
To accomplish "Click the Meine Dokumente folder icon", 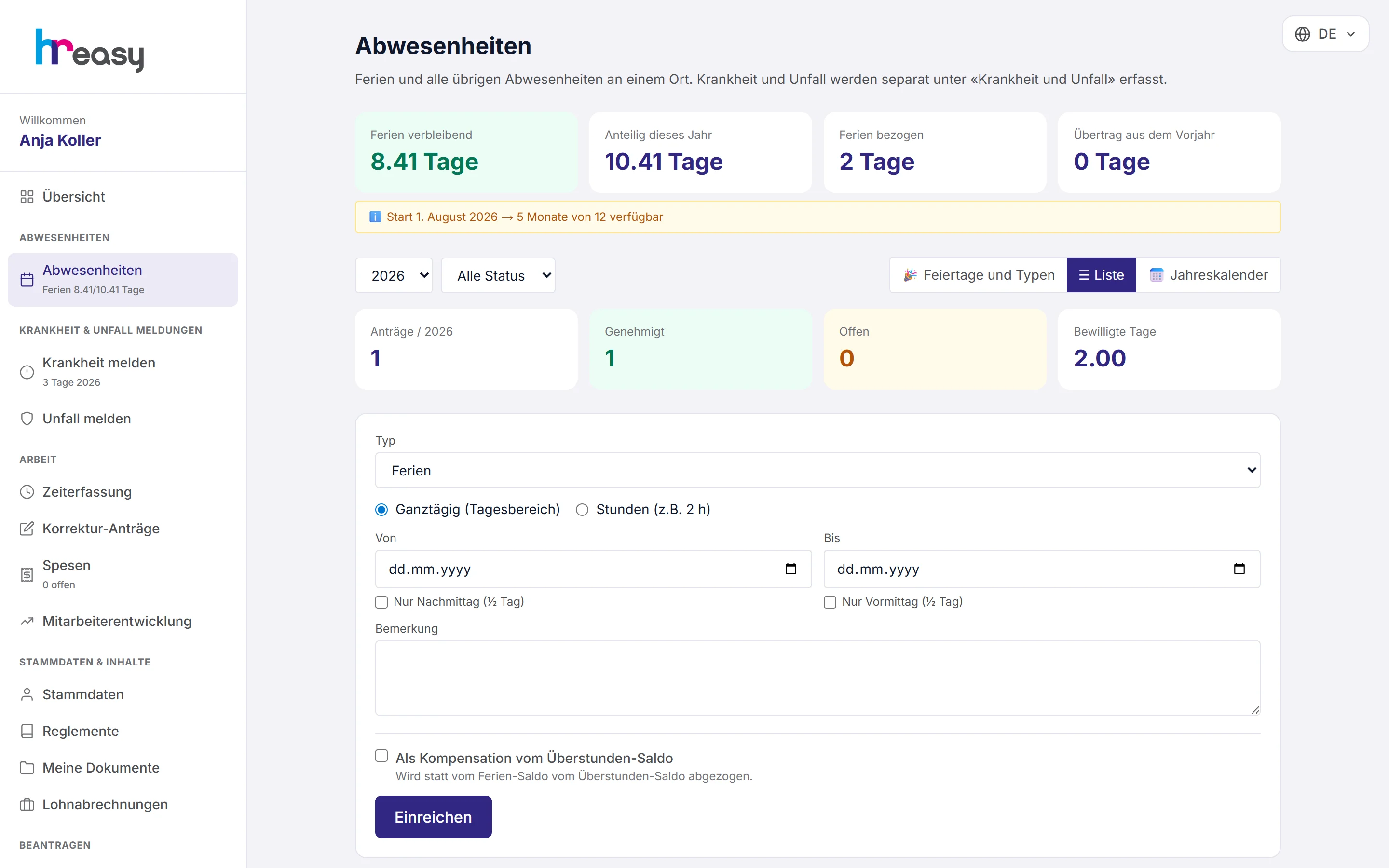I will coord(27,768).
